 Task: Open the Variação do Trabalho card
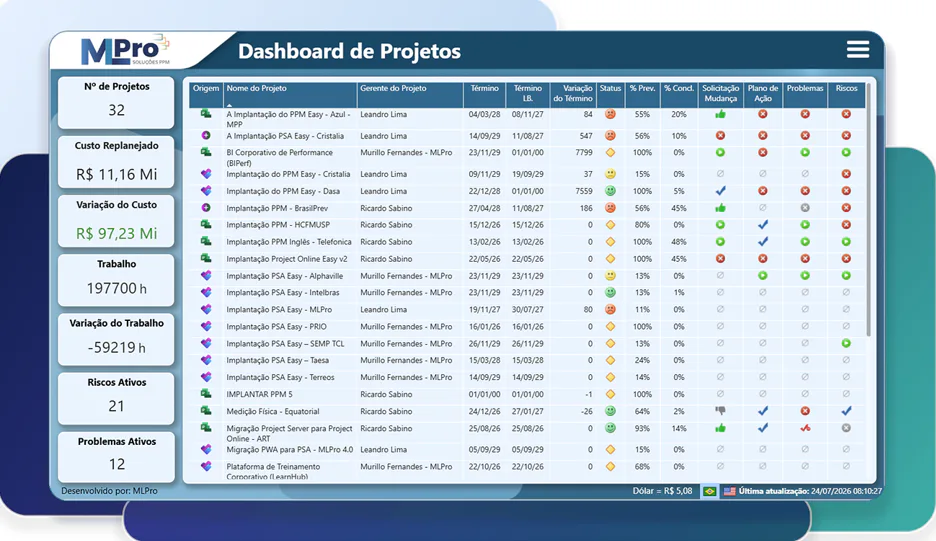(116, 339)
